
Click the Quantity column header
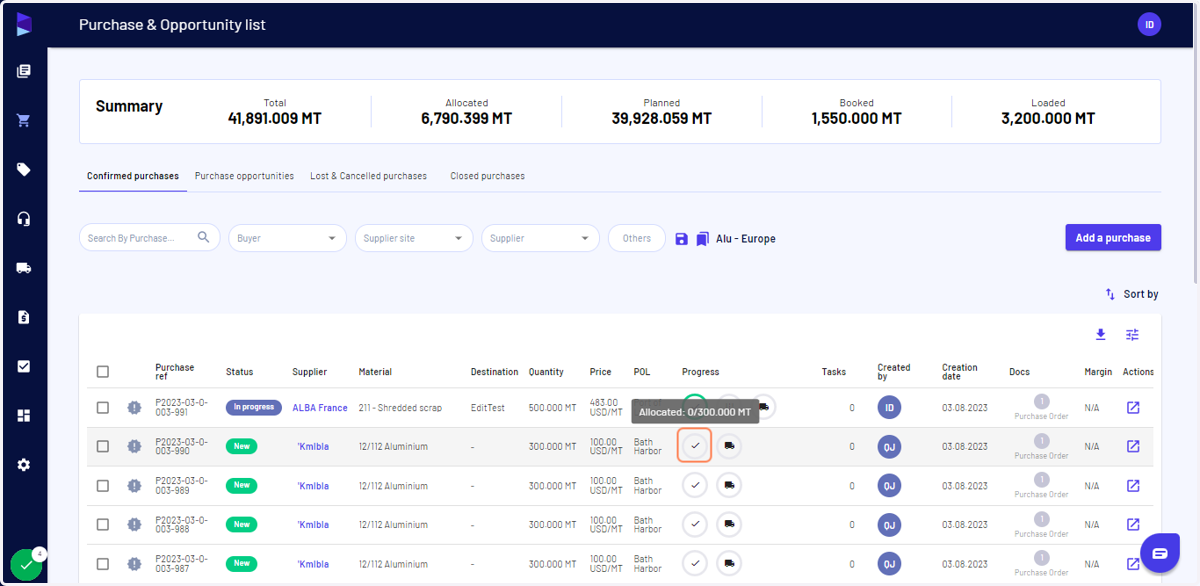coord(546,372)
